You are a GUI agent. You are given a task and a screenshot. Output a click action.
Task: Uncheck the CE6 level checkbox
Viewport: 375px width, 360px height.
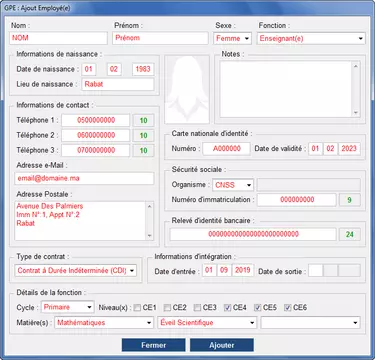point(287,307)
